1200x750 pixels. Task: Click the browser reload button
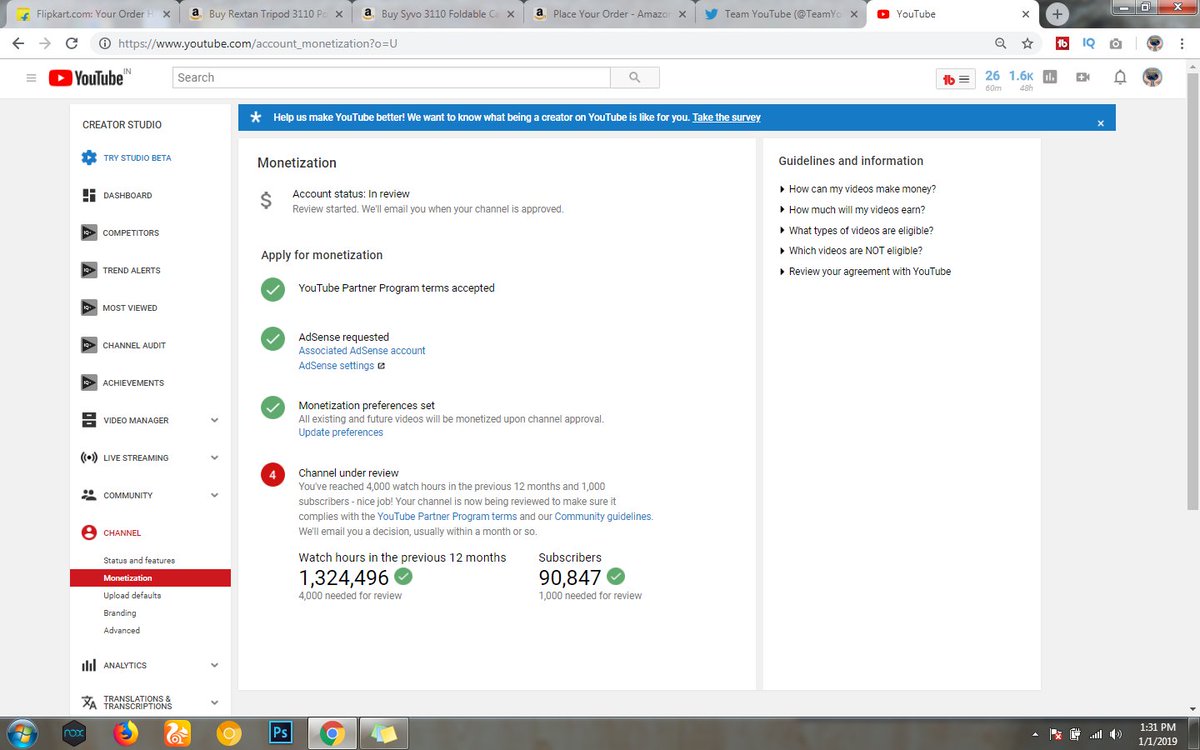pyautogui.click(x=71, y=44)
